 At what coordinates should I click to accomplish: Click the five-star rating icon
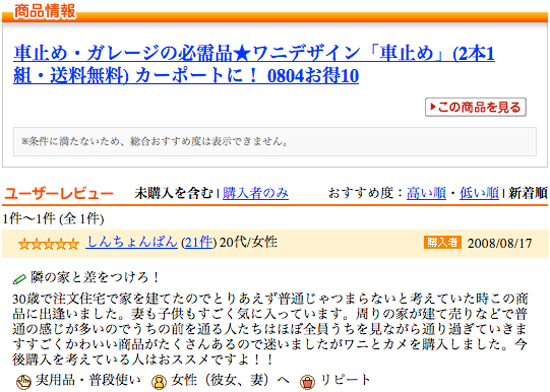pos(48,244)
